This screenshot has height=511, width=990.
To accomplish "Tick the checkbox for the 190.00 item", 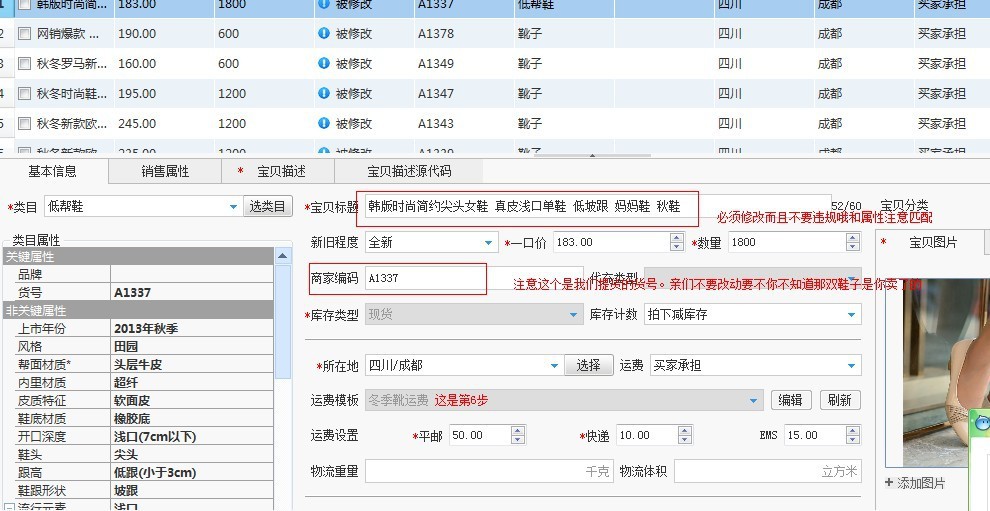I will [25, 34].
